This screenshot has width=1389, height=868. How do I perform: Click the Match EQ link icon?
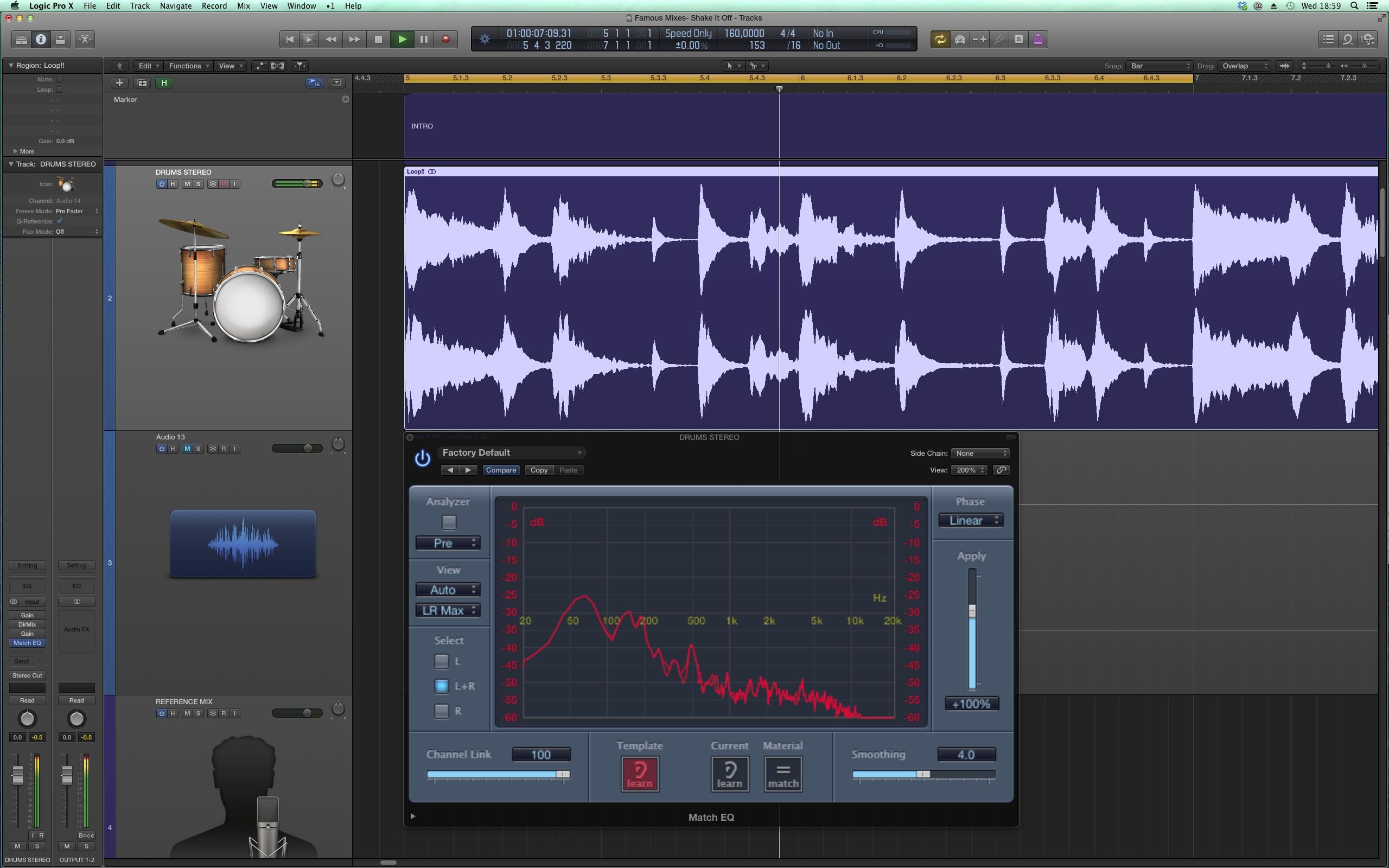(x=1002, y=470)
